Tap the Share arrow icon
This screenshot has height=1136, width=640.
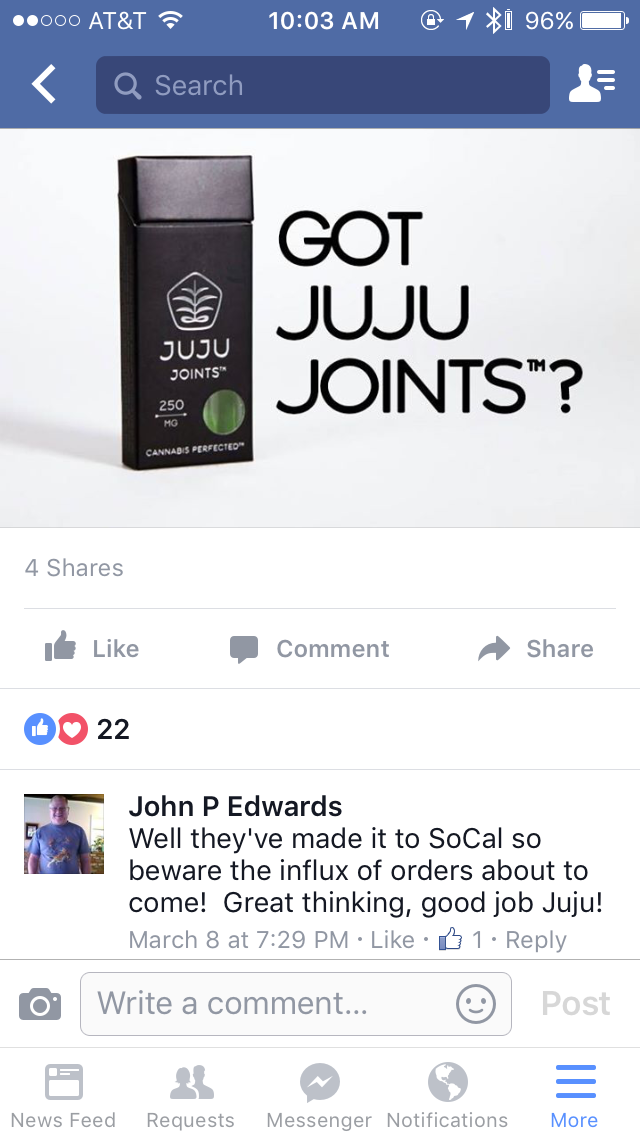(x=494, y=648)
